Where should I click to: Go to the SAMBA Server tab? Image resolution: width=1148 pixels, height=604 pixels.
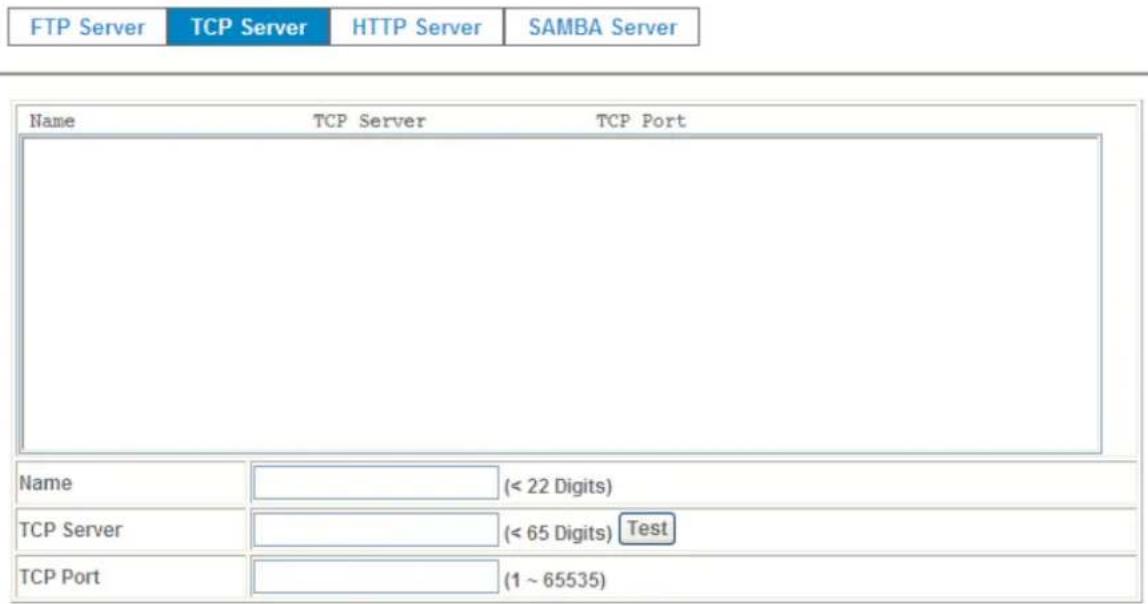(x=602, y=27)
